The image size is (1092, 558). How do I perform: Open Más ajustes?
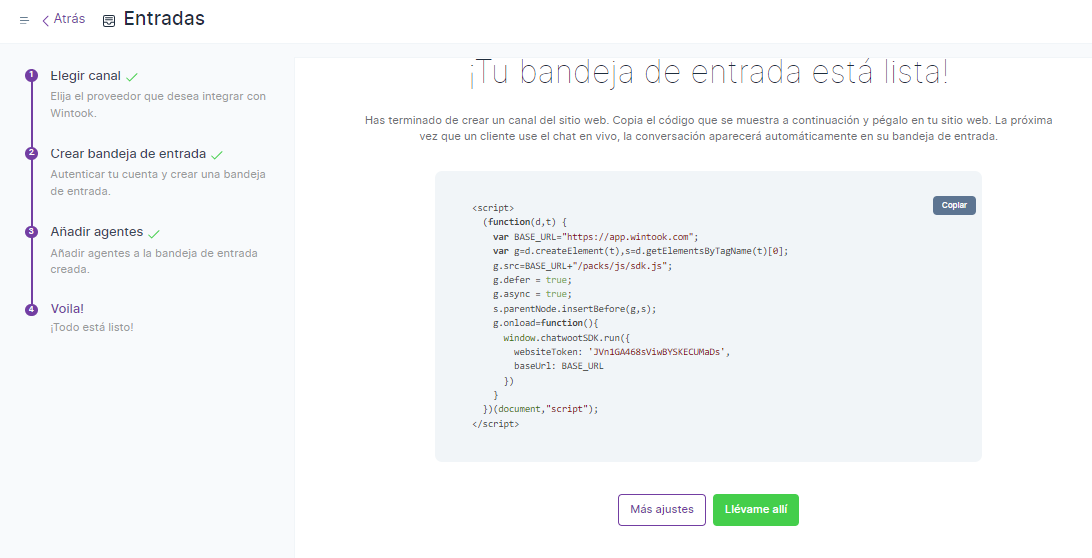(661, 510)
